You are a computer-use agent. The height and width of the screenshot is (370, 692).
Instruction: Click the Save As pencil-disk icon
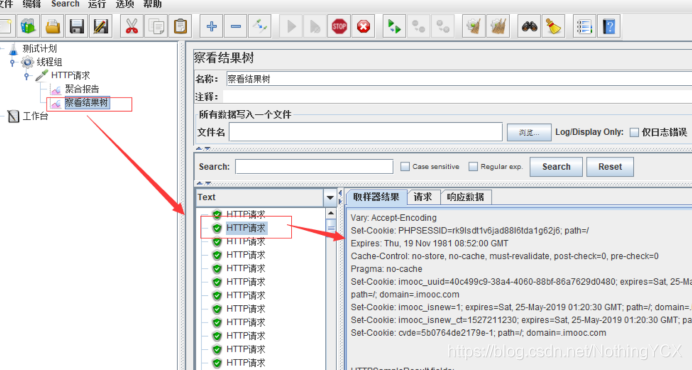tap(101, 26)
